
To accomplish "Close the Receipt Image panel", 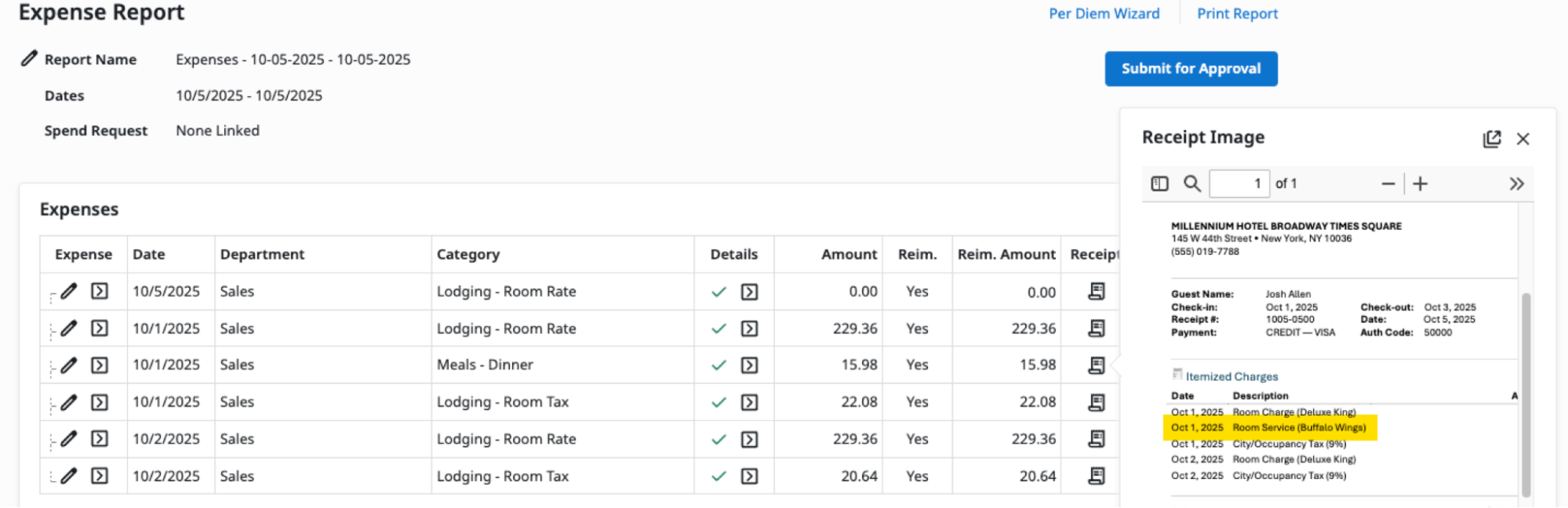I will click(1523, 139).
